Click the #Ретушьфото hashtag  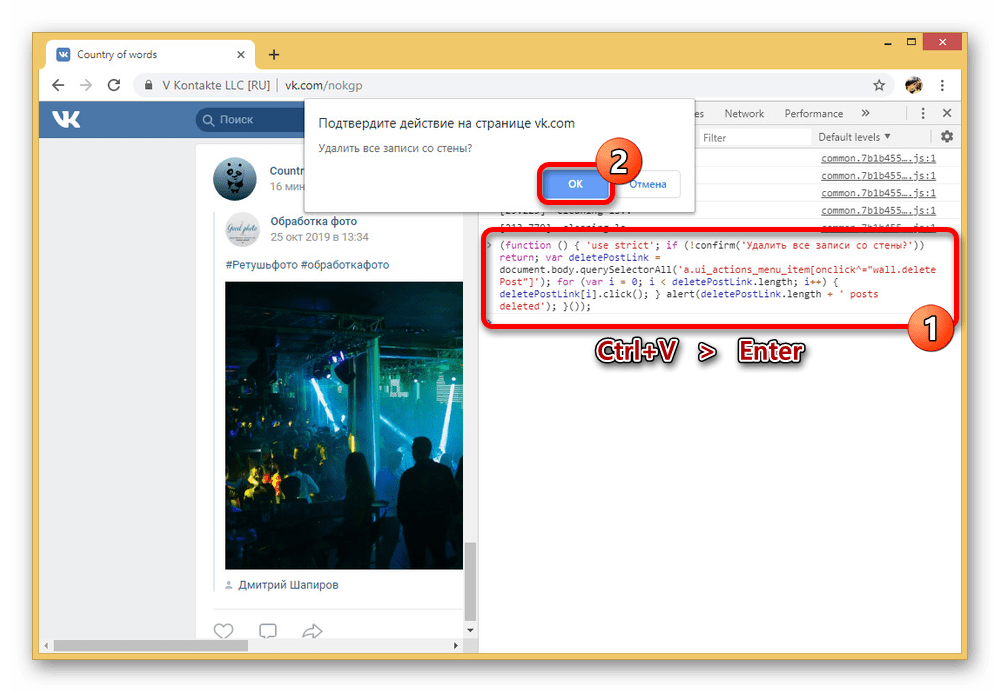pos(259,265)
